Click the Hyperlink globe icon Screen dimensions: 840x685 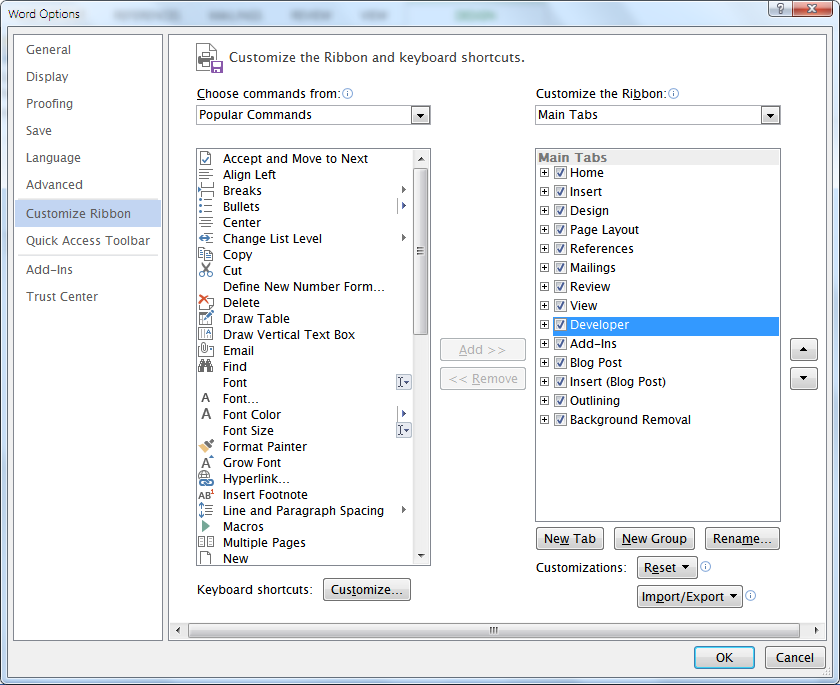206,478
